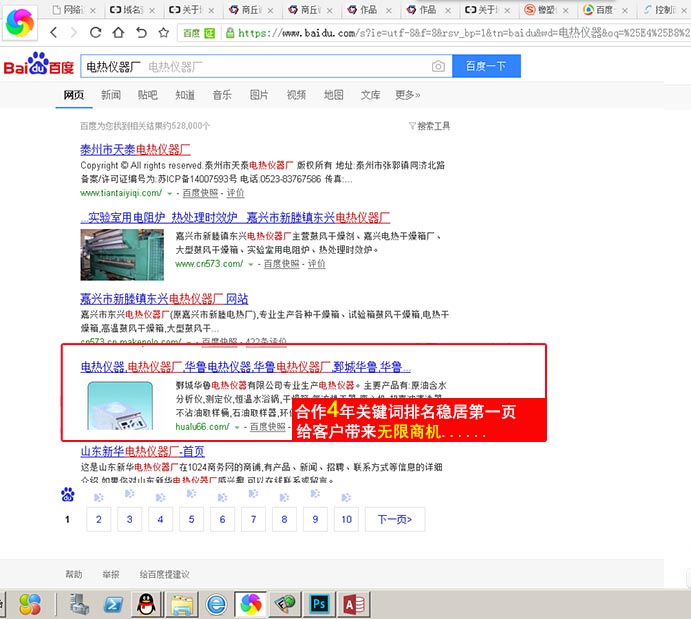Open taskbar Access database icon
The width and height of the screenshot is (691, 619).
point(354,604)
